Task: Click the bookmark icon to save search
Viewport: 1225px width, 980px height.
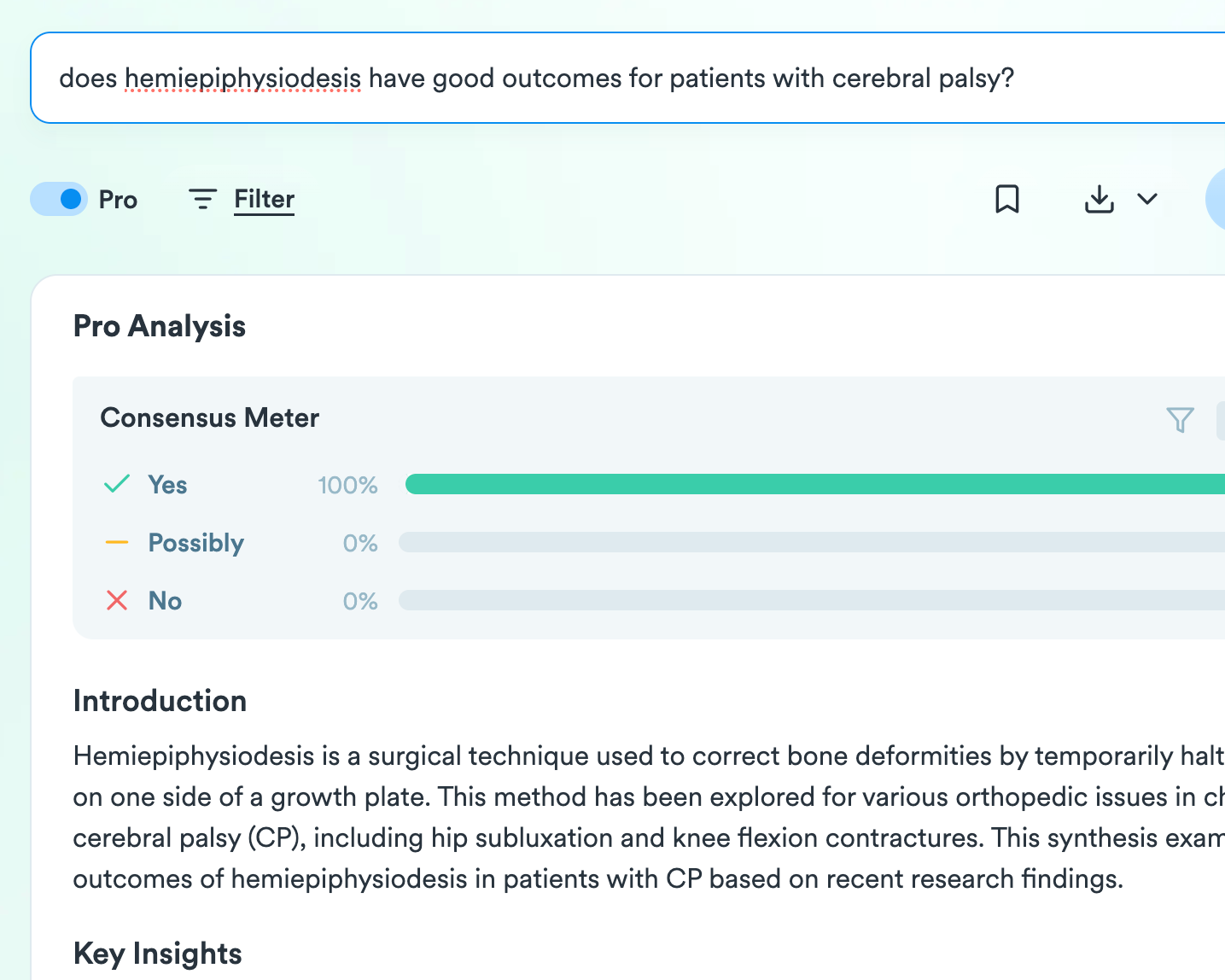Action: click(x=1007, y=199)
